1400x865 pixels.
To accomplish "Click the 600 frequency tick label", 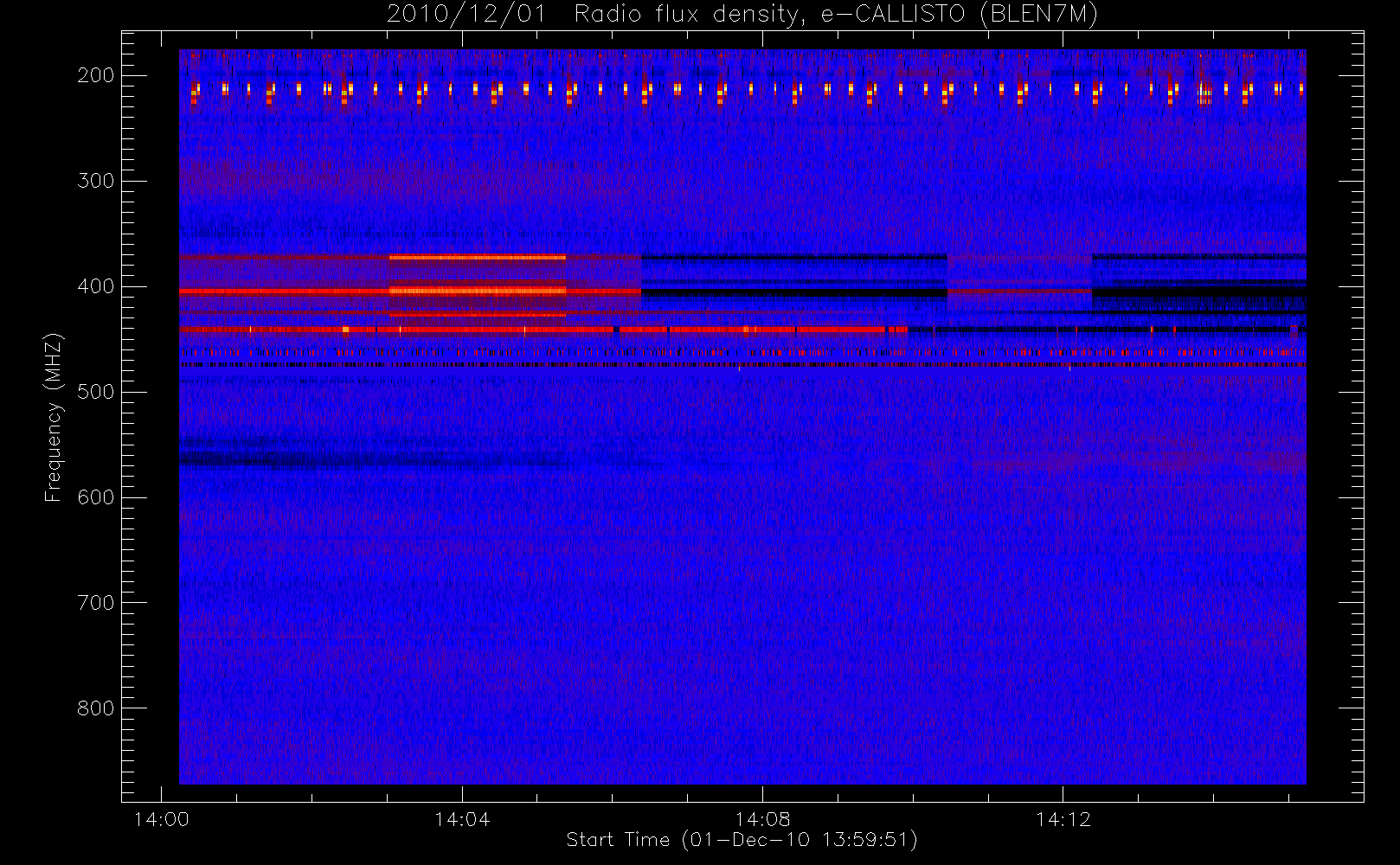I will 95,497.
